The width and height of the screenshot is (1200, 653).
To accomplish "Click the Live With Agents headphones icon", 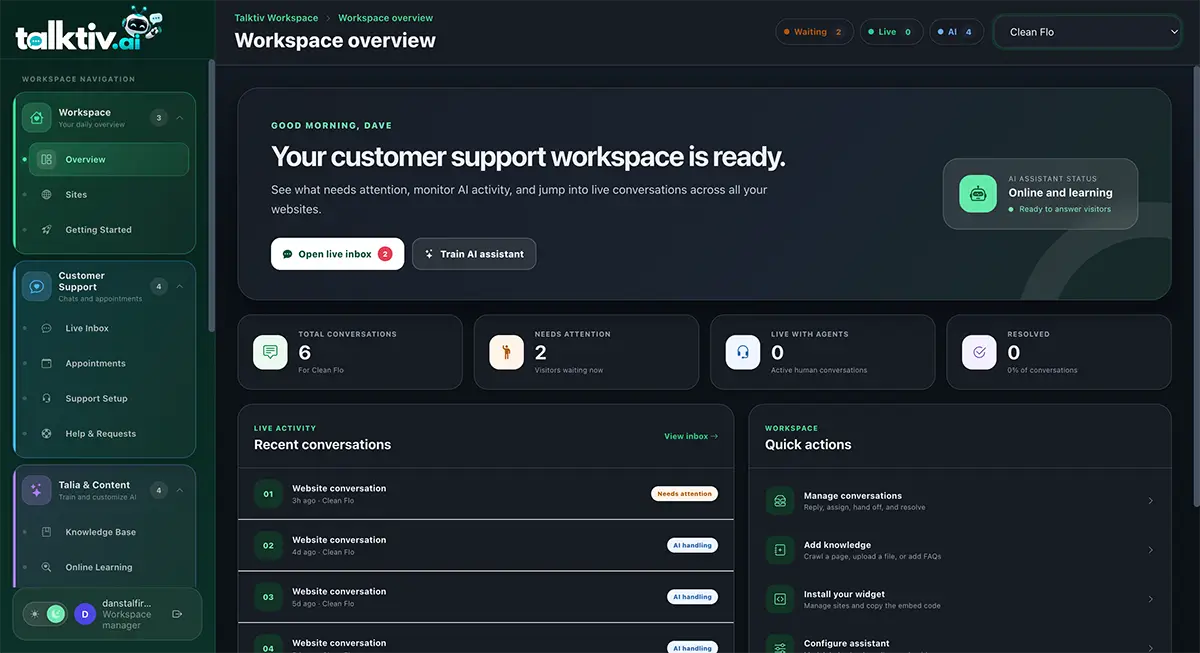I will (743, 352).
